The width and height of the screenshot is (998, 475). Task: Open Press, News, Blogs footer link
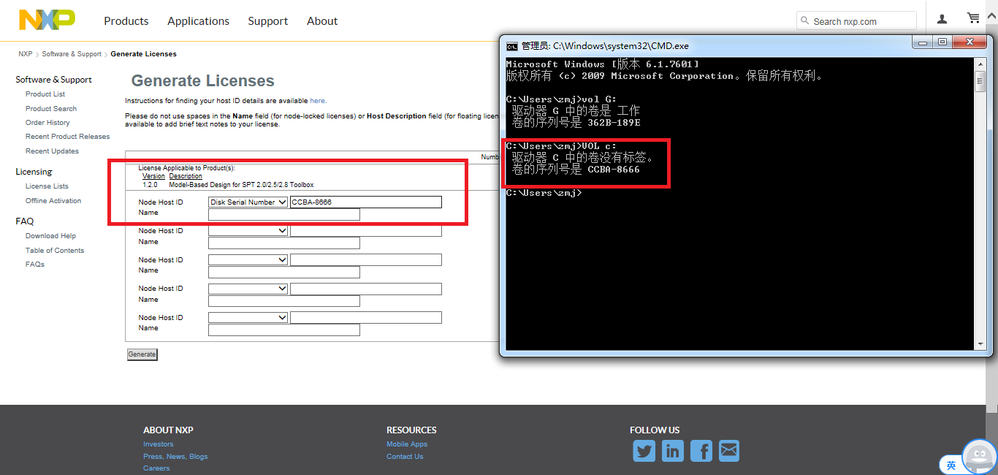(x=175, y=457)
